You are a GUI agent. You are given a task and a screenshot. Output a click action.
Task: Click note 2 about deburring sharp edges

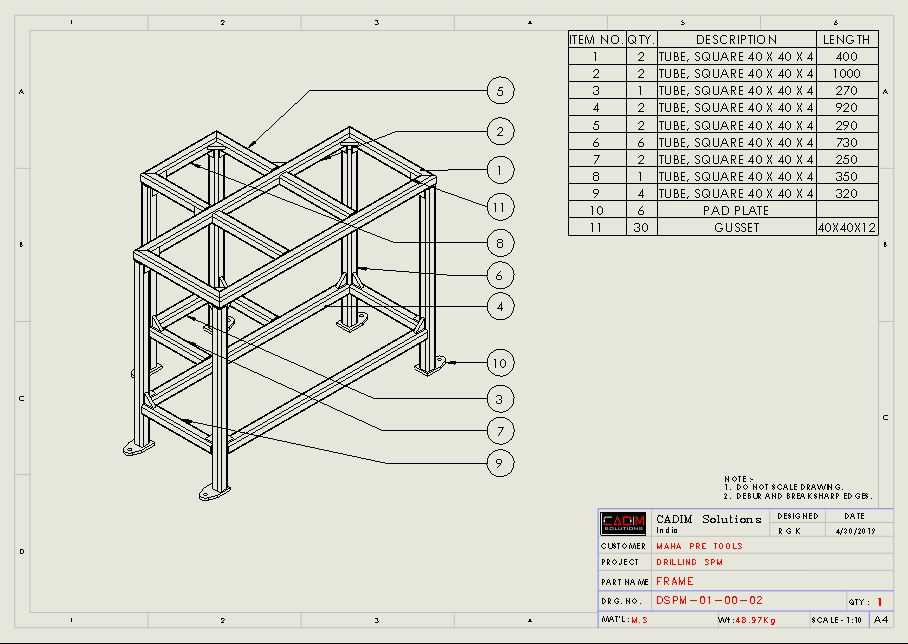tap(797, 496)
